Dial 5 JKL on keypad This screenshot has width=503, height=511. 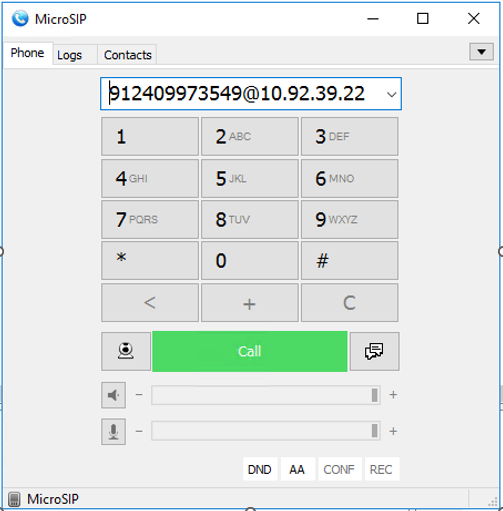click(250, 178)
